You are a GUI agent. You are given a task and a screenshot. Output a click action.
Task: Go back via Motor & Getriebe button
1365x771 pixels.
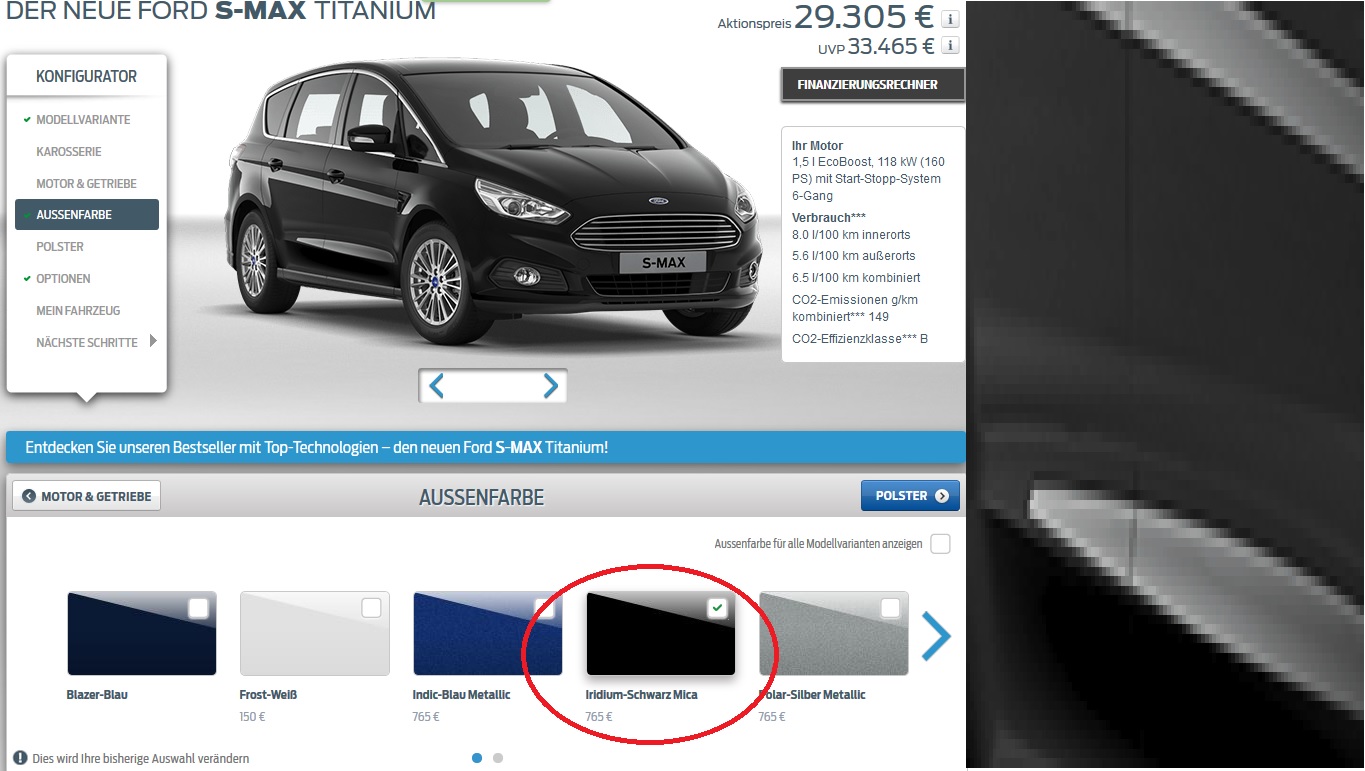pos(86,496)
